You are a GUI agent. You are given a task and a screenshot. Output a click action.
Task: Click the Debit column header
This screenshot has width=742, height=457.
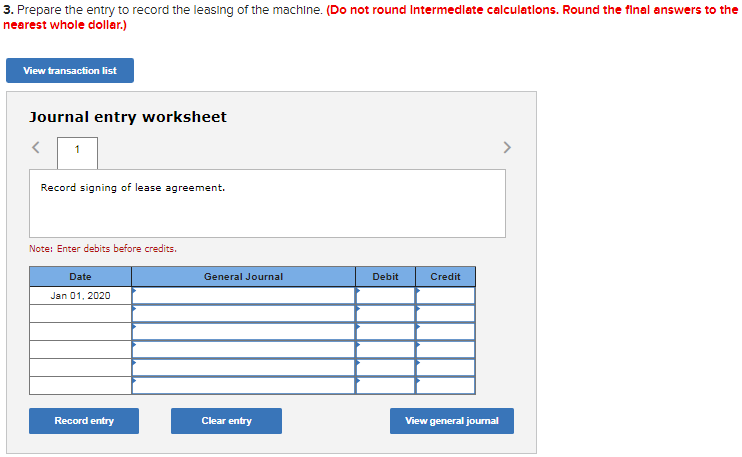pos(385,277)
